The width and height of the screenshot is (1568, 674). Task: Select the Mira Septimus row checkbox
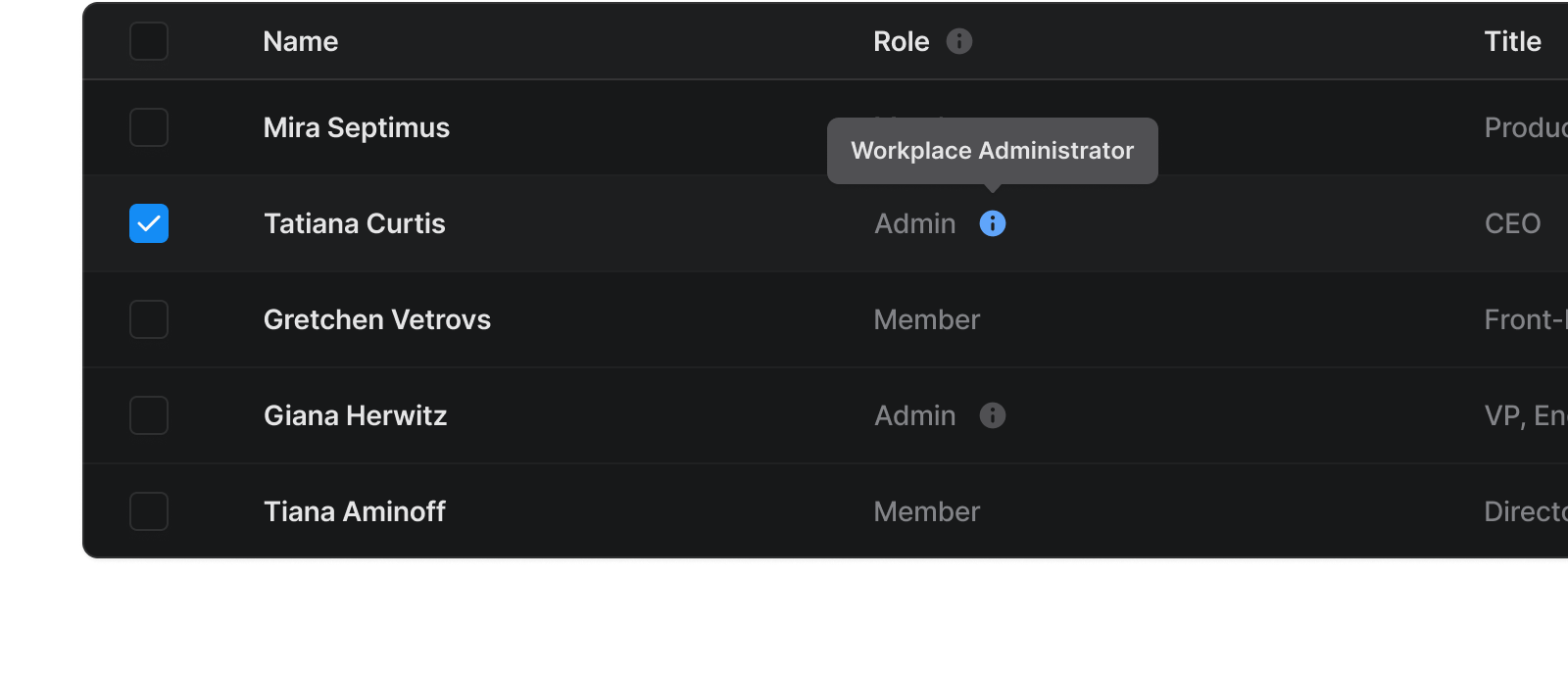pyautogui.click(x=149, y=127)
